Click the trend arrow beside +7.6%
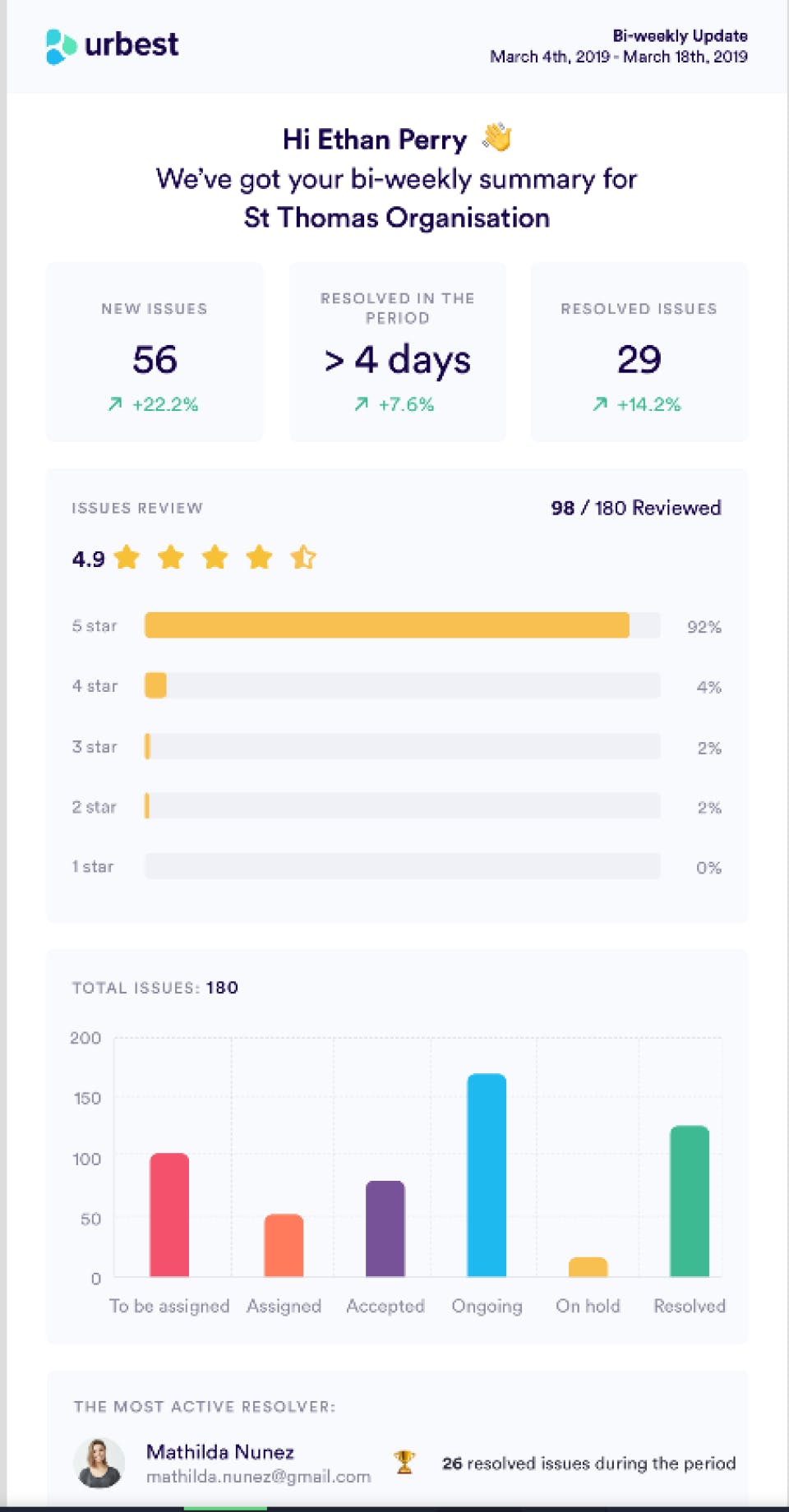The height and width of the screenshot is (1512, 789). point(361,403)
